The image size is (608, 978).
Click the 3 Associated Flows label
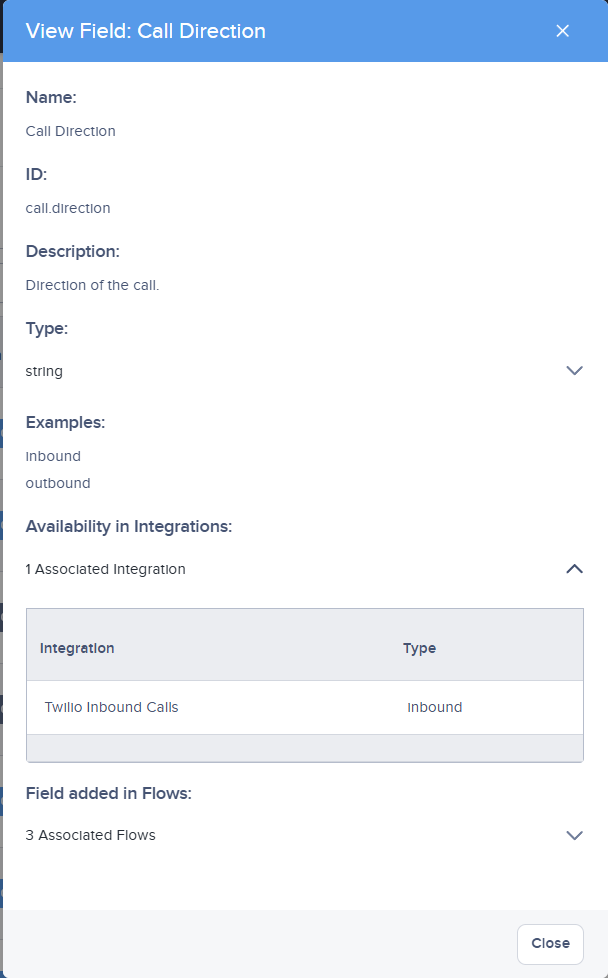[x=90, y=835]
